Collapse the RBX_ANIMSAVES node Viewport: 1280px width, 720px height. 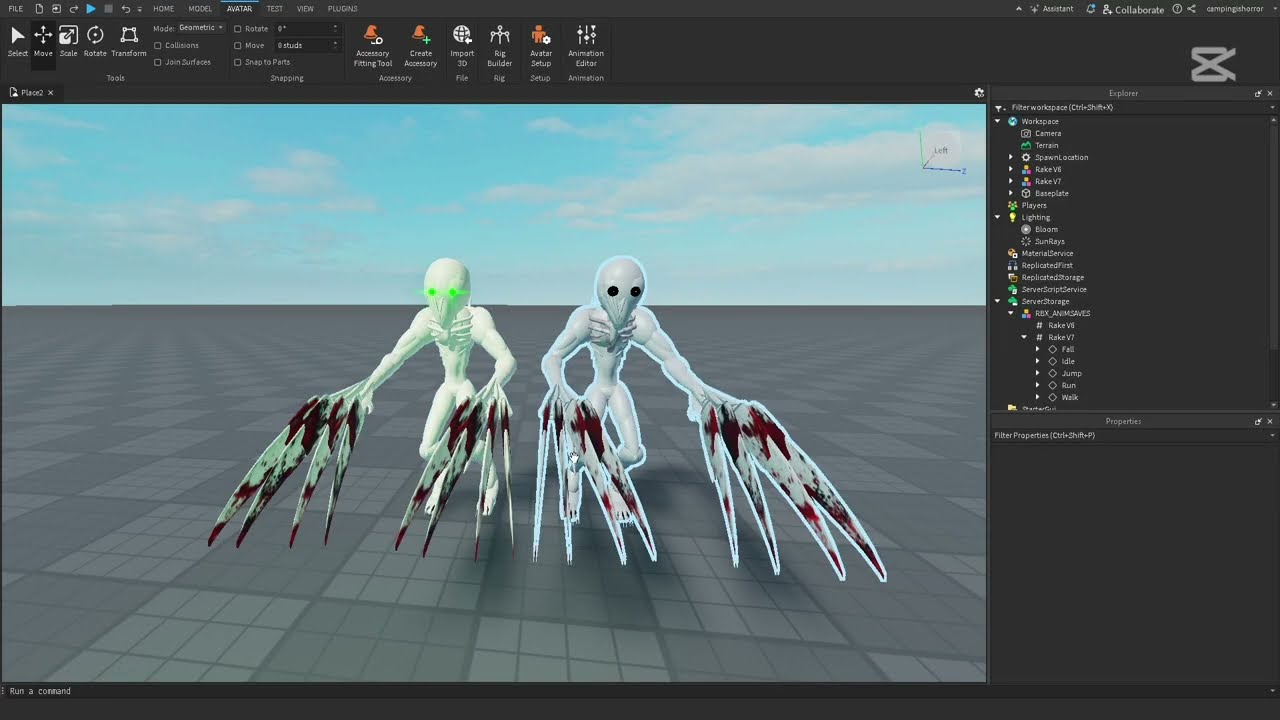1010,313
